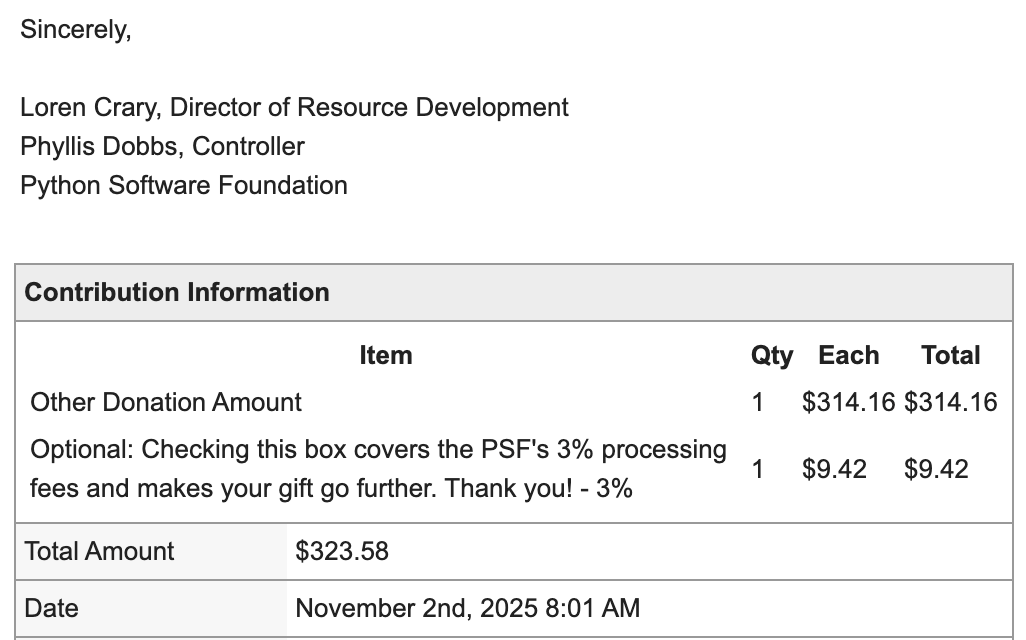The image size is (1026, 640).
Task: Click the Qty column header
Action: 771,355
